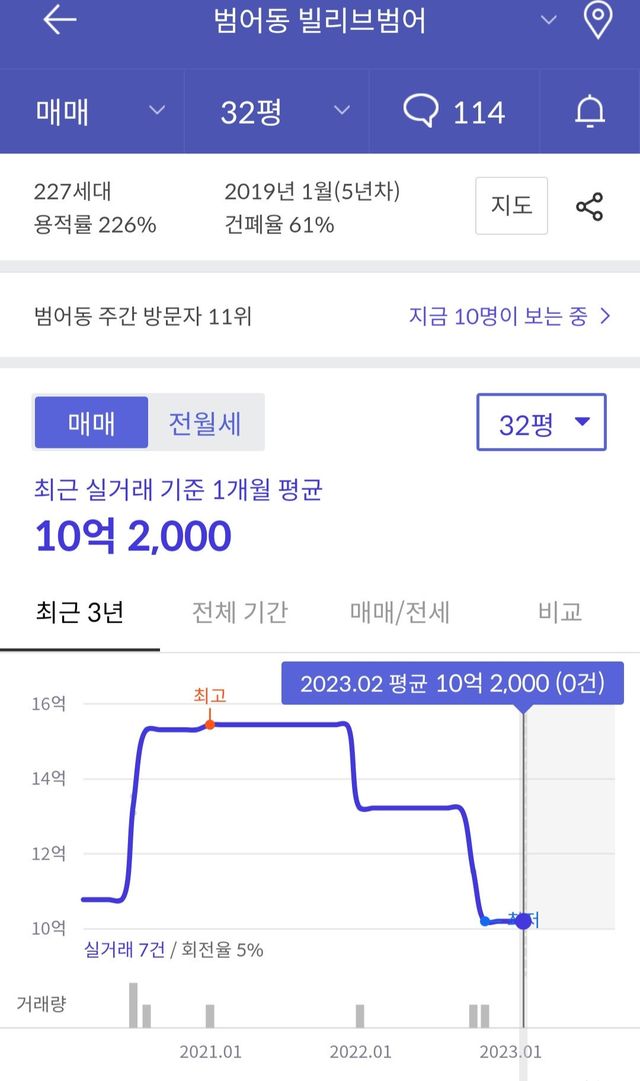Viewport: 640px width, 1081px height.
Task: Open the map location pin icon
Action: (x=597, y=21)
